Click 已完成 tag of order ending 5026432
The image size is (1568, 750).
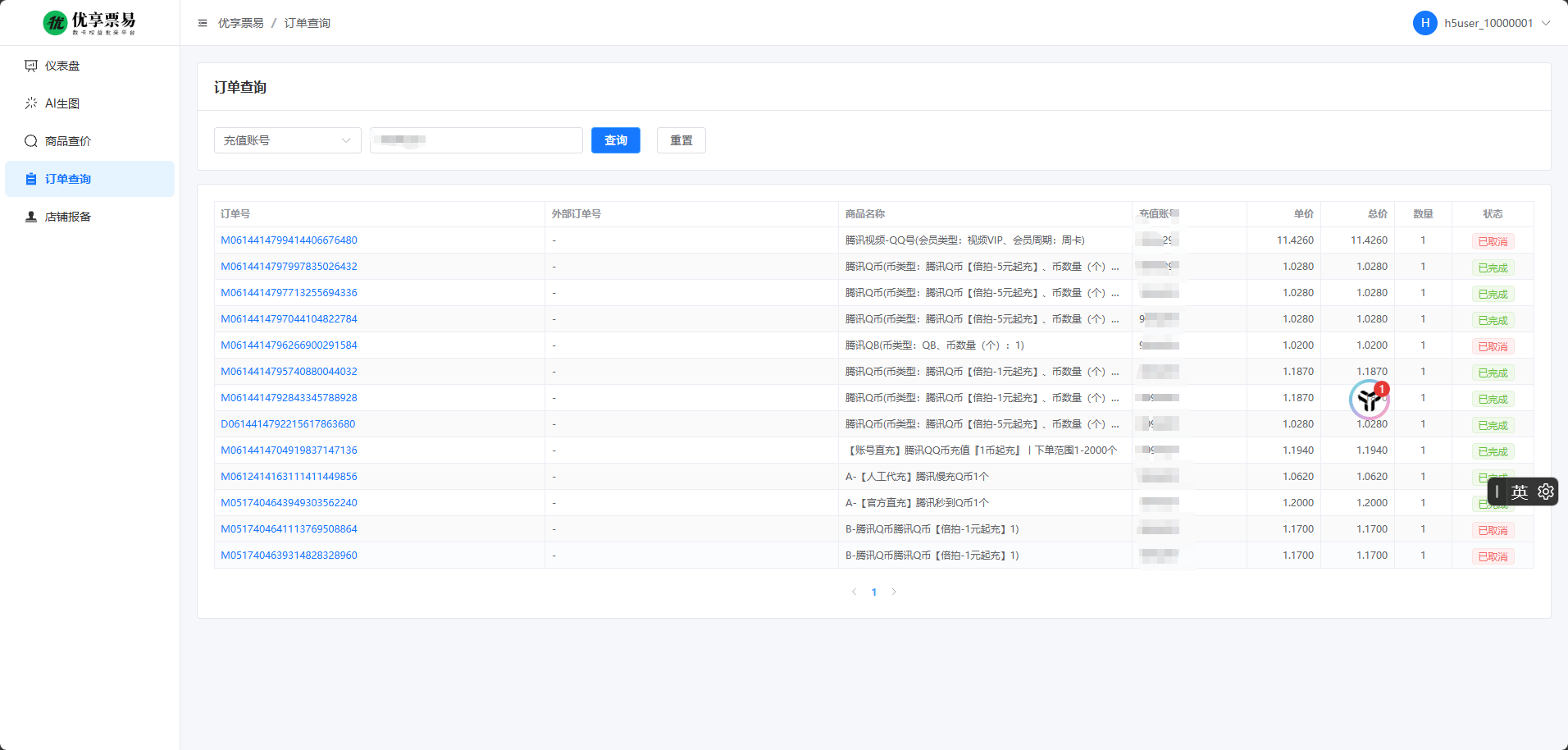(x=1493, y=268)
